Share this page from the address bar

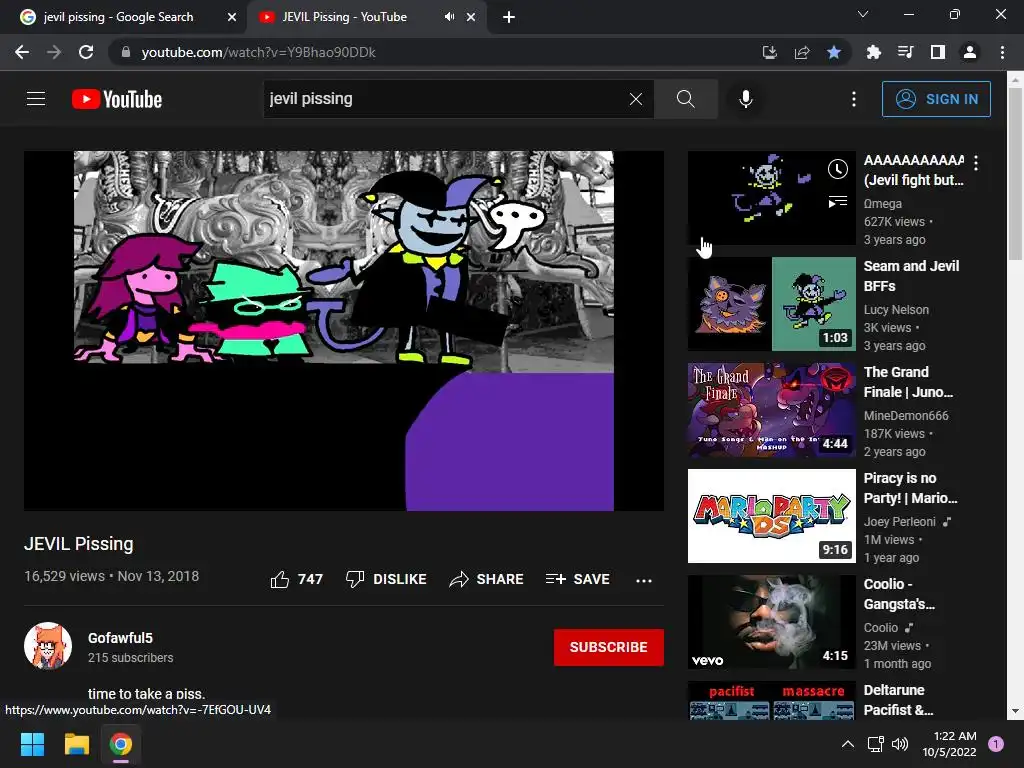[x=802, y=52]
